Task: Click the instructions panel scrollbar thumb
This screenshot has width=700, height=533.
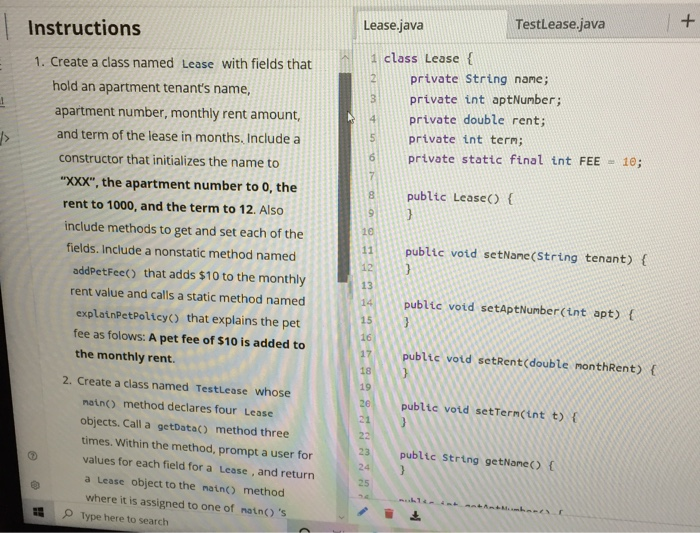Action: (x=344, y=177)
